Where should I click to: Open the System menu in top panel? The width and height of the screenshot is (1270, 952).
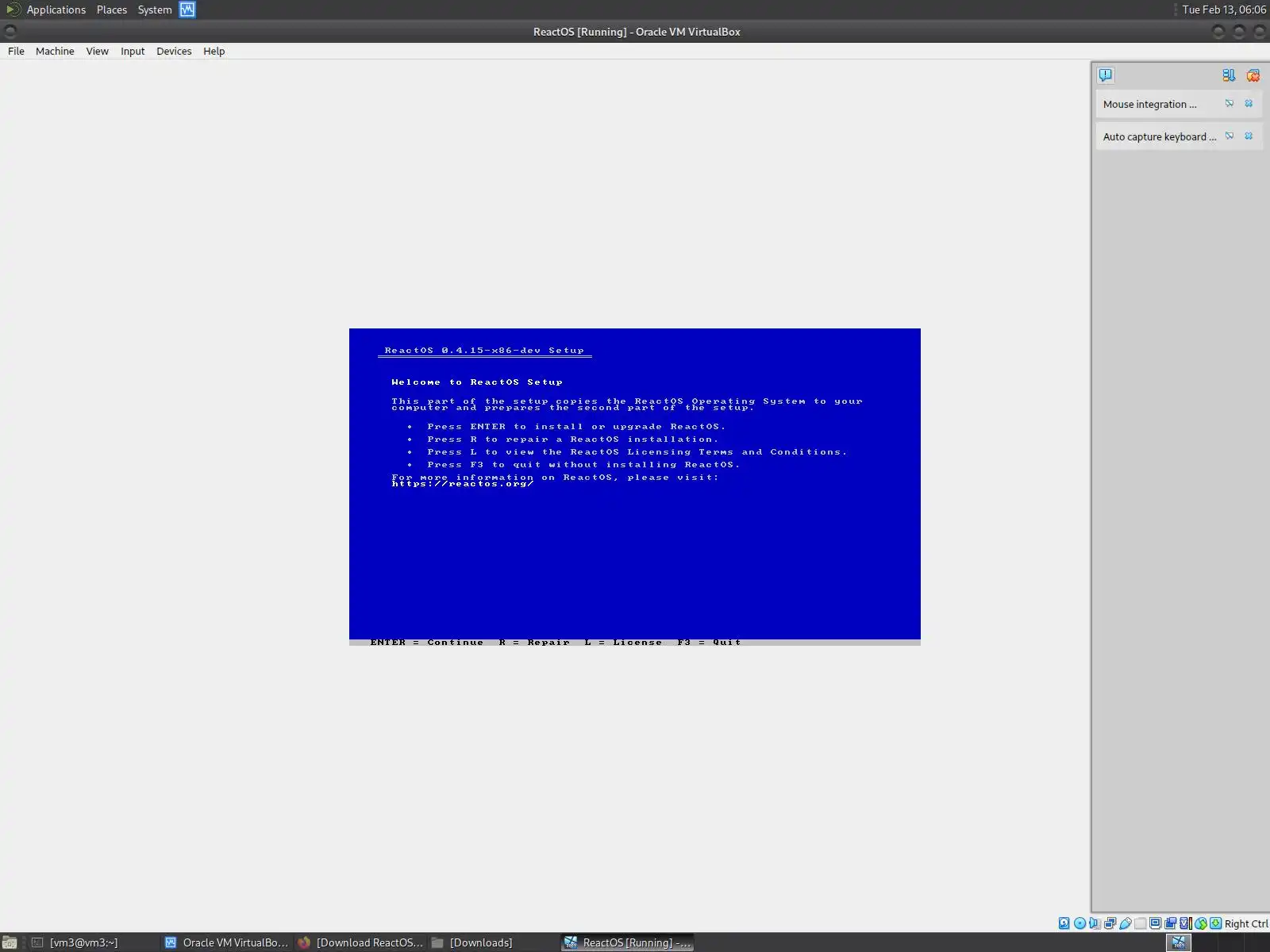pyautogui.click(x=155, y=10)
